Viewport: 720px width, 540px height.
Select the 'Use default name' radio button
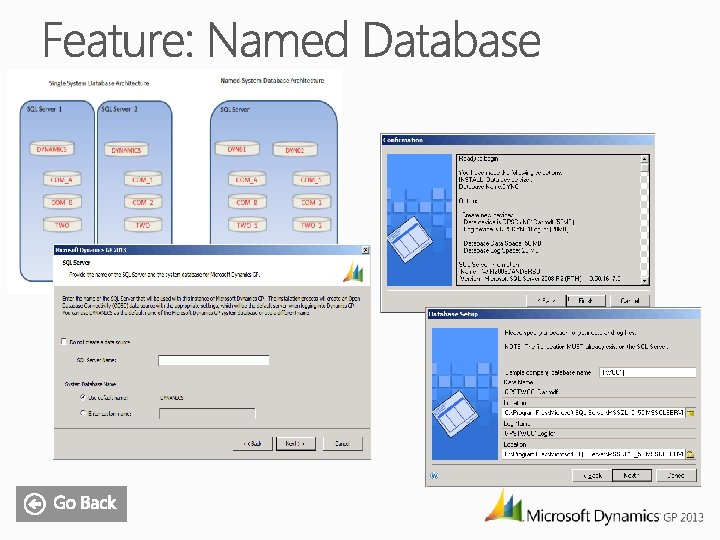point(83,397)
